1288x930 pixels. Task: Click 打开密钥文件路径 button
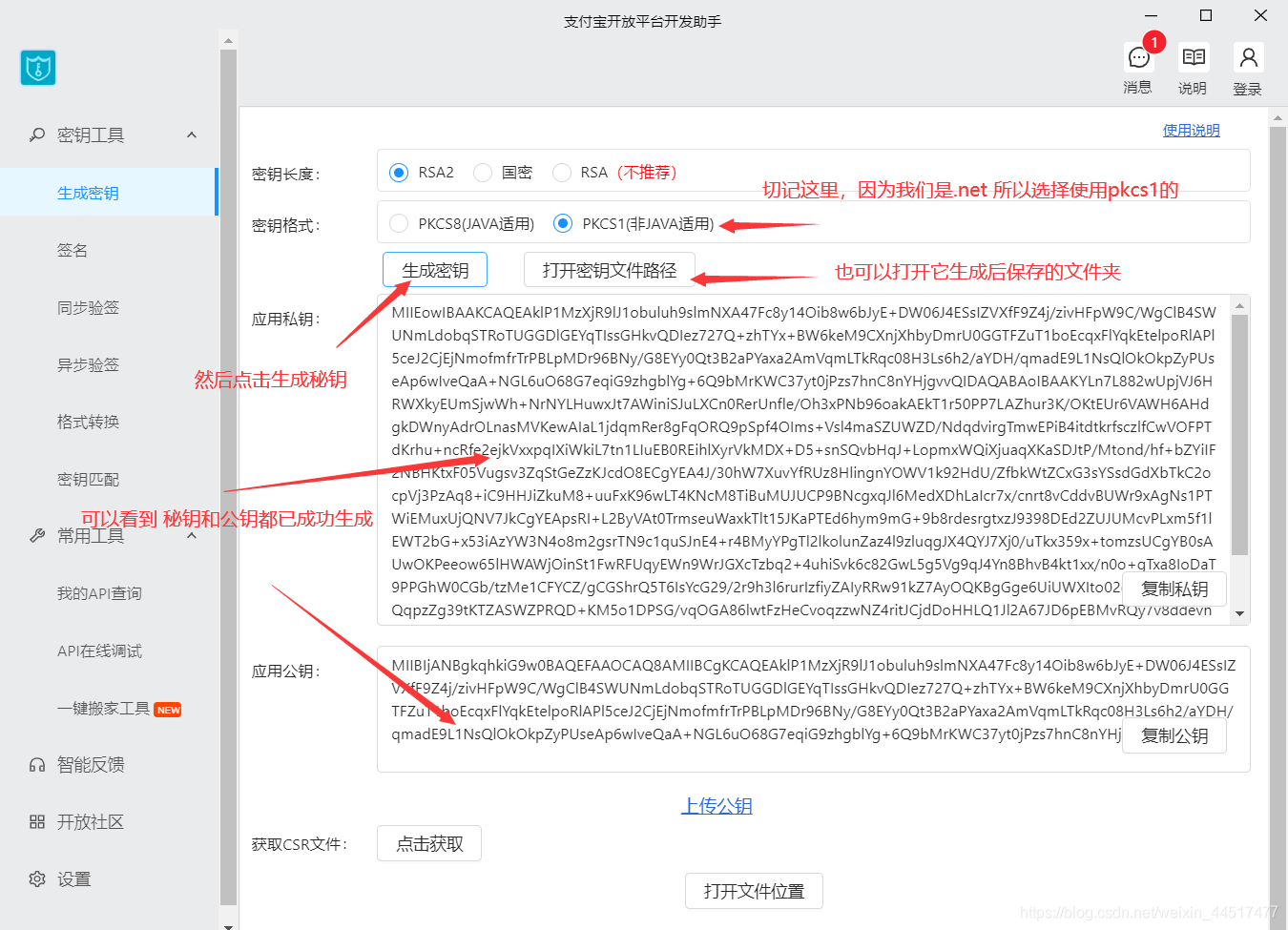pos(610,270)
